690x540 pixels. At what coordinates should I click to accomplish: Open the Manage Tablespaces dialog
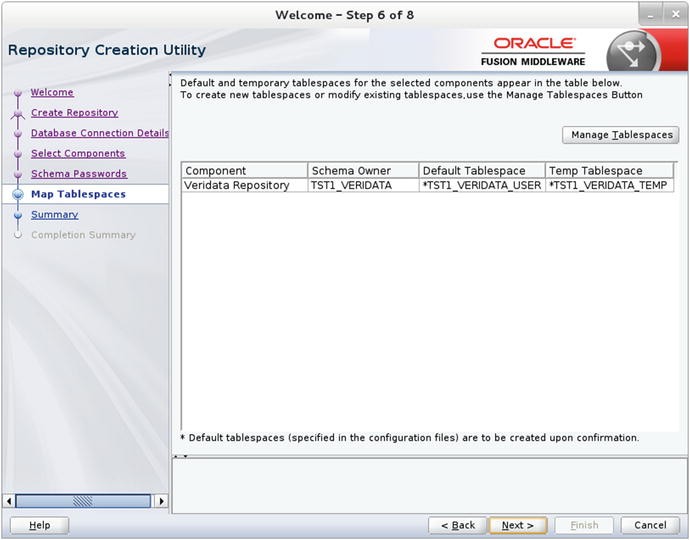620,135
